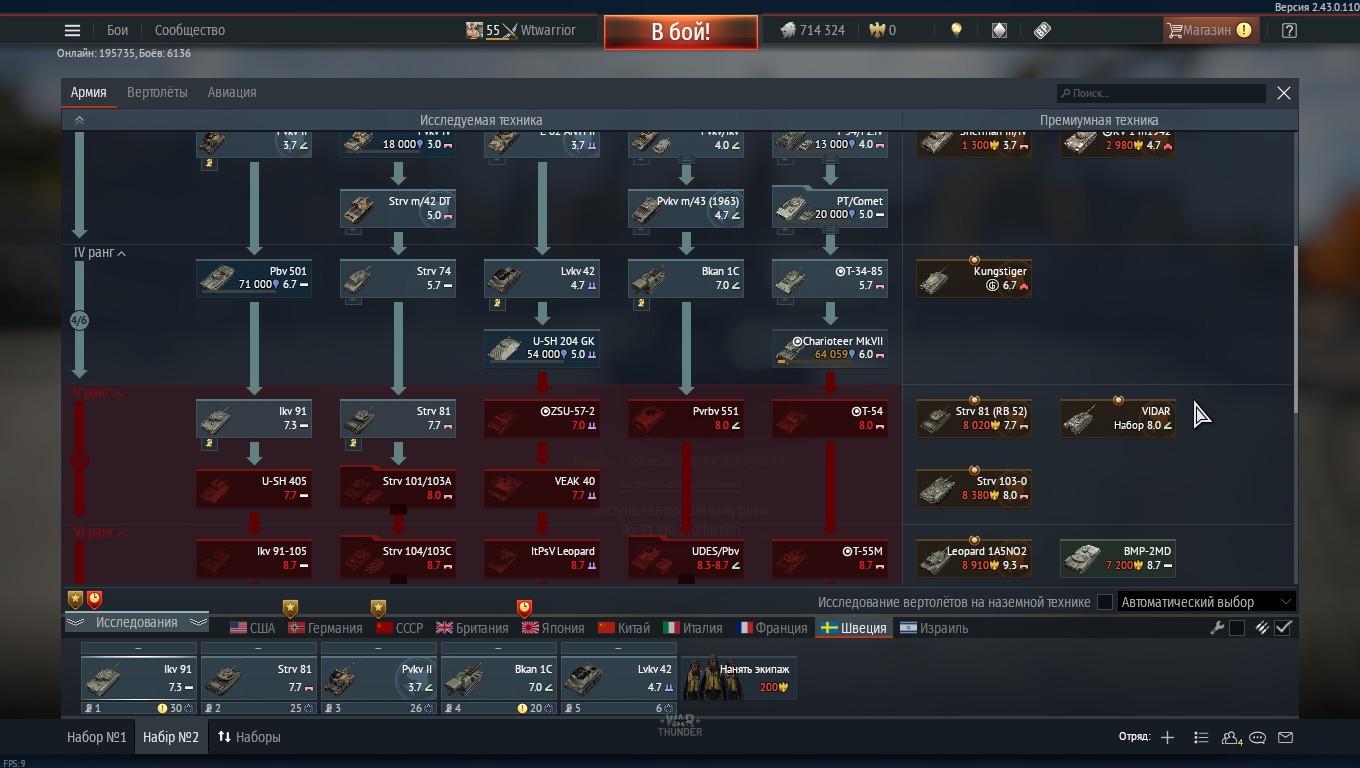This screenshot has width=1360, height=768.
Task: Click the silver lions balance 714 324
Action: [x=812, y=30]
